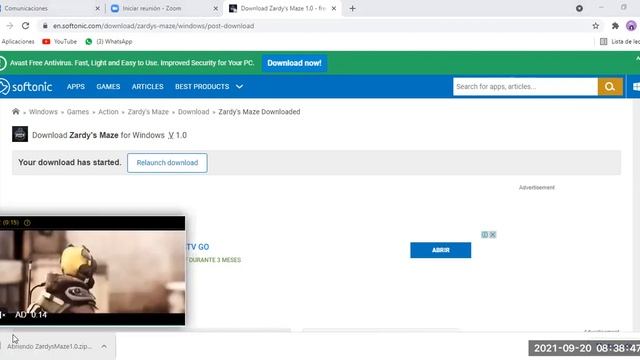Click the address bar URL
The image size is (640, 360).
coord(153,26)
